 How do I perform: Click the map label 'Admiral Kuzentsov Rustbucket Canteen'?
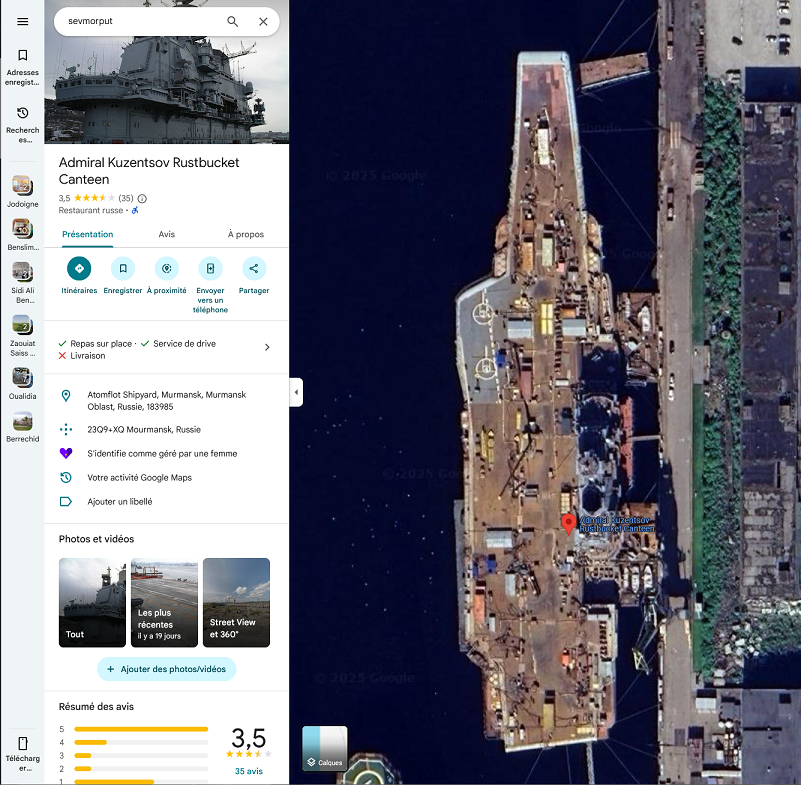(617, 524)
